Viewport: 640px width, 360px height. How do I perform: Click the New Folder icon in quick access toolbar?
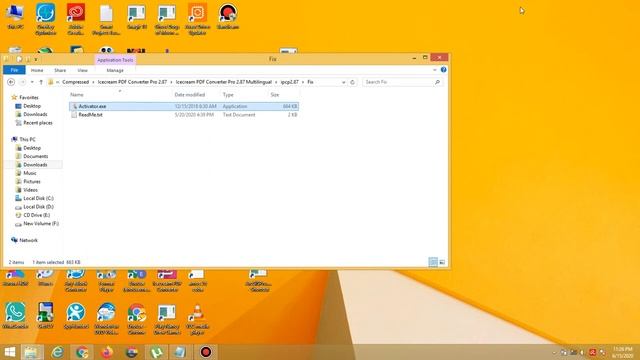[28, 59]
